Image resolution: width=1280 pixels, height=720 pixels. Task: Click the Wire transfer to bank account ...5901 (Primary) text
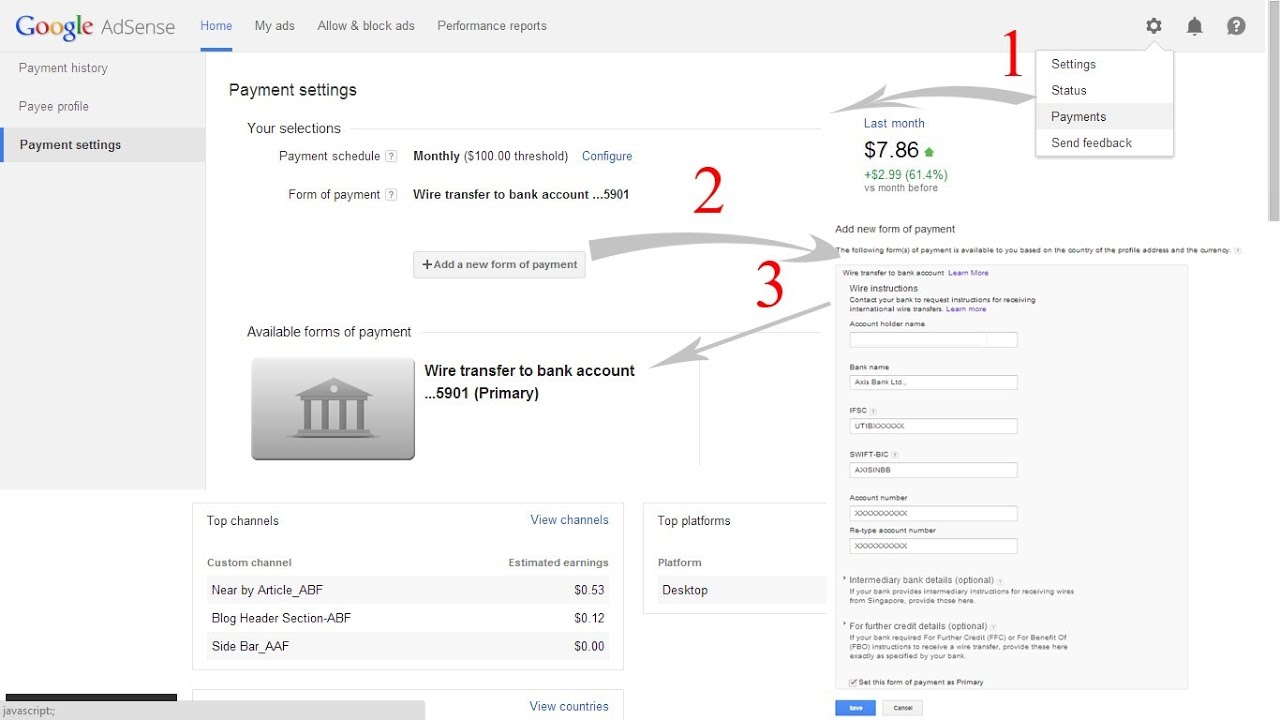point(530,382)
